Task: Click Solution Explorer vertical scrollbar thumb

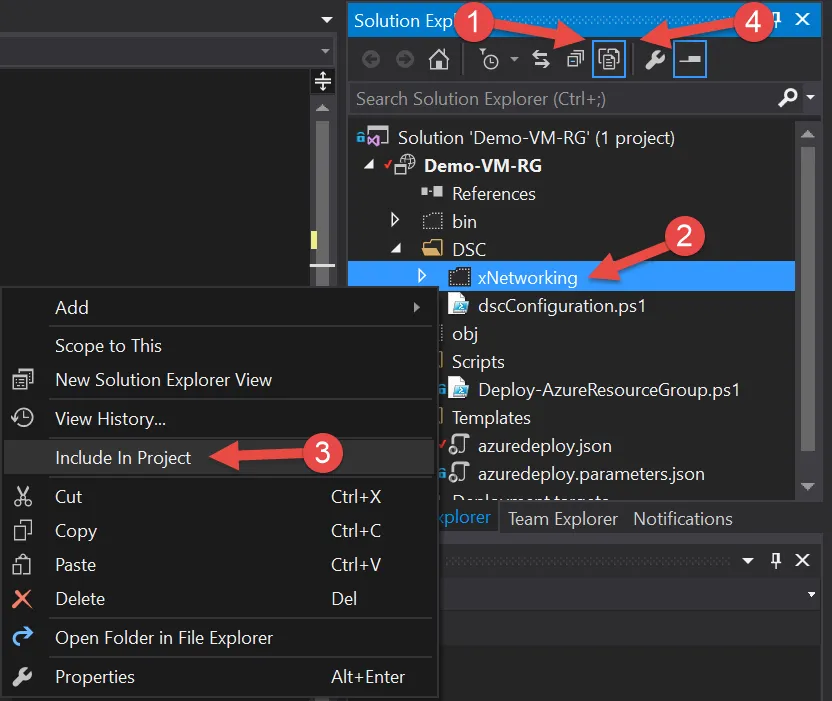Action: tap(808, 299)
